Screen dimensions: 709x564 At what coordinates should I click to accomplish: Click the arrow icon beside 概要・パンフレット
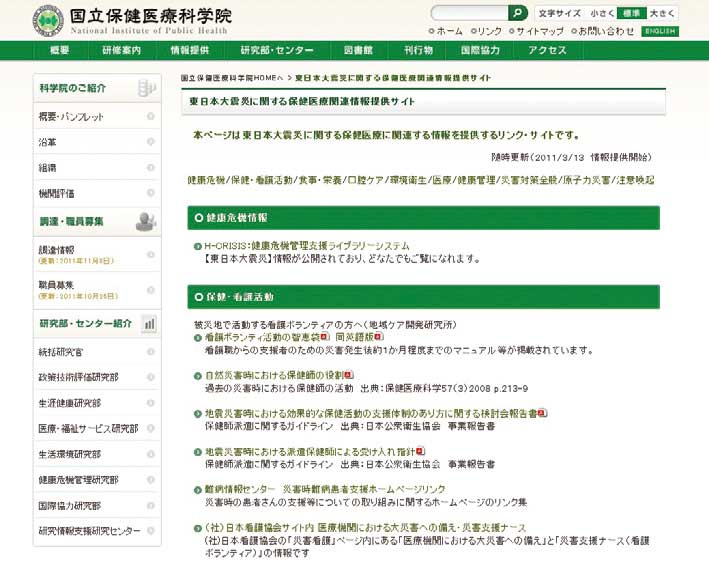(x=150, y=116)
